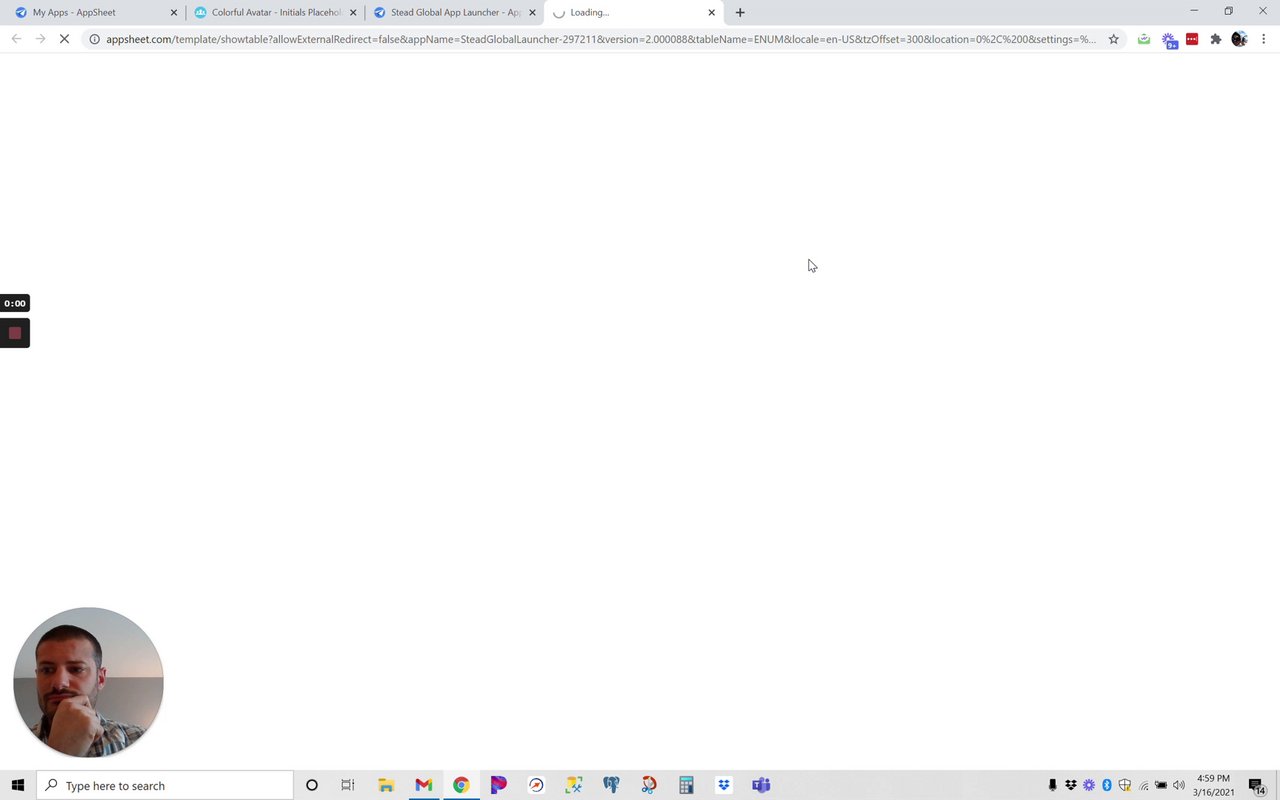Open the purple P app on taskbar
1280x800 pixels.
pyautogui.click(x=498, y=785)
